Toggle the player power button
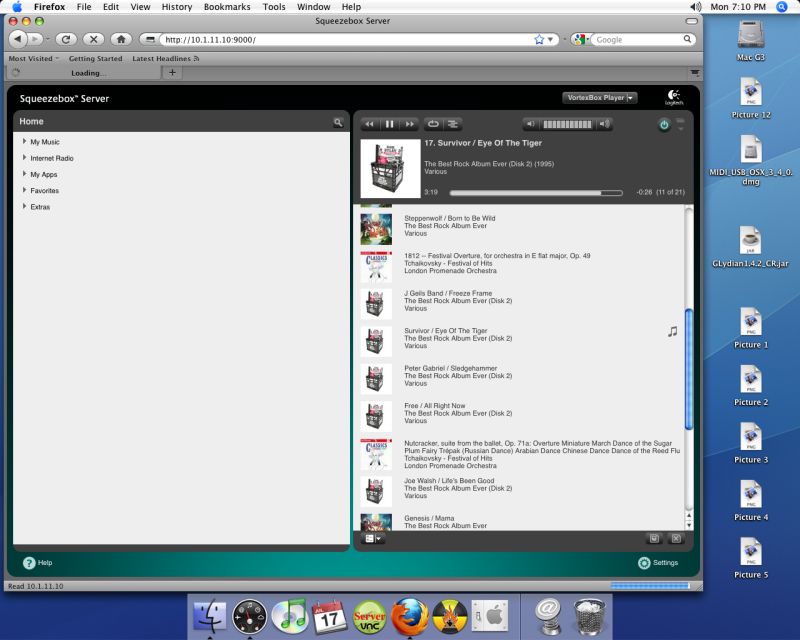 tap(664, 125)
